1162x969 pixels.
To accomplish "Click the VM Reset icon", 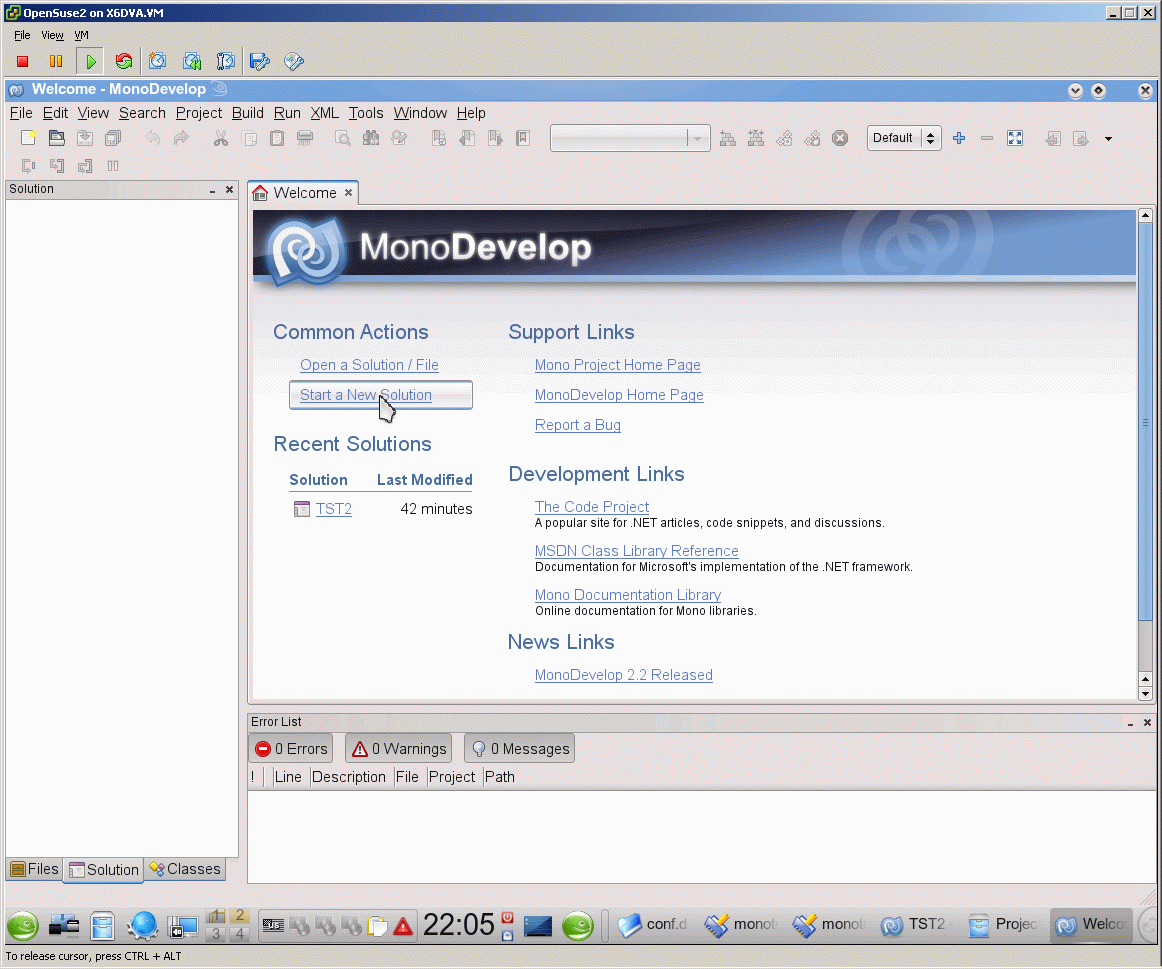I will click(x=124, y=61).
